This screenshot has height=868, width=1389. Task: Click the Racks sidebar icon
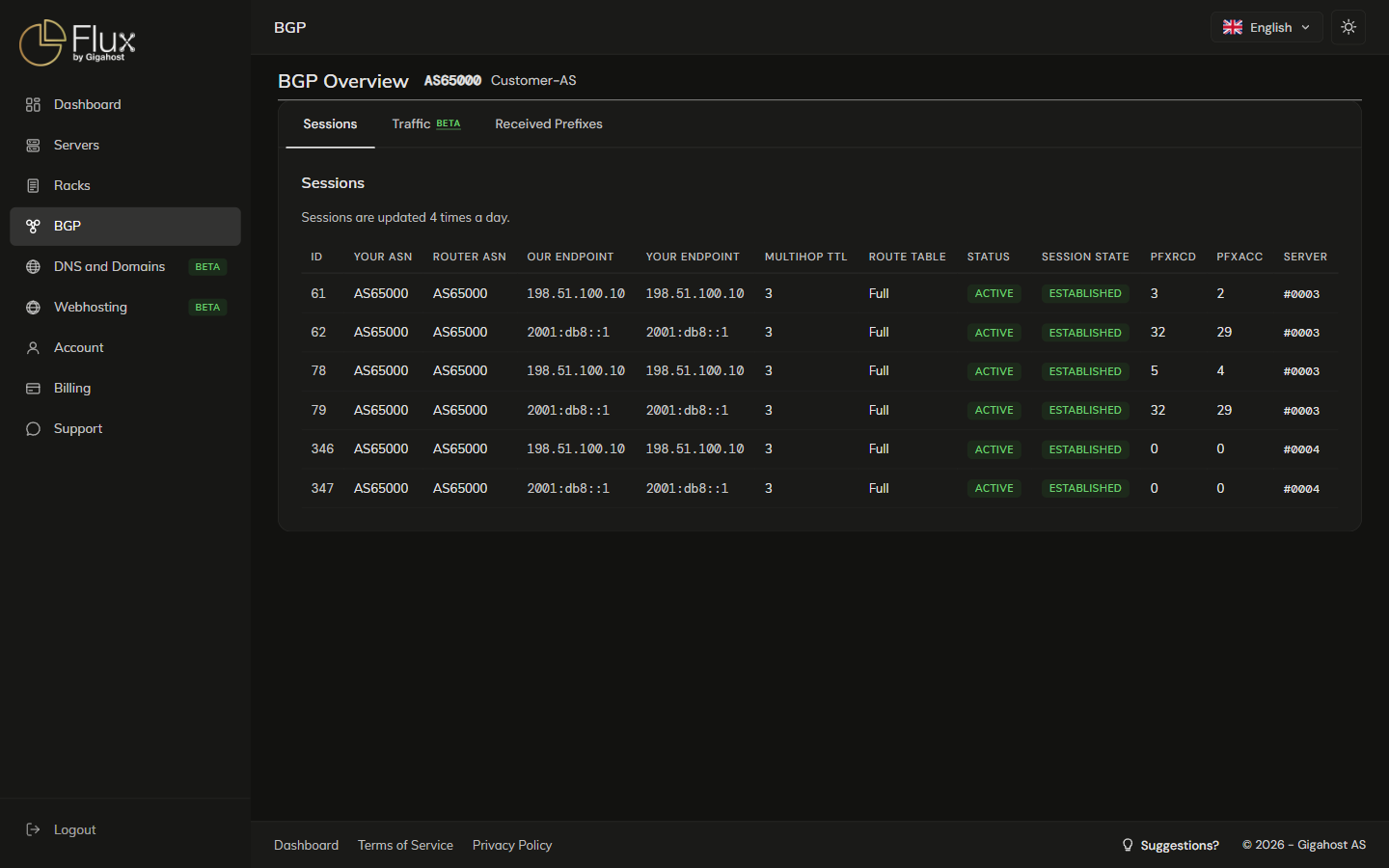[33, 185]
